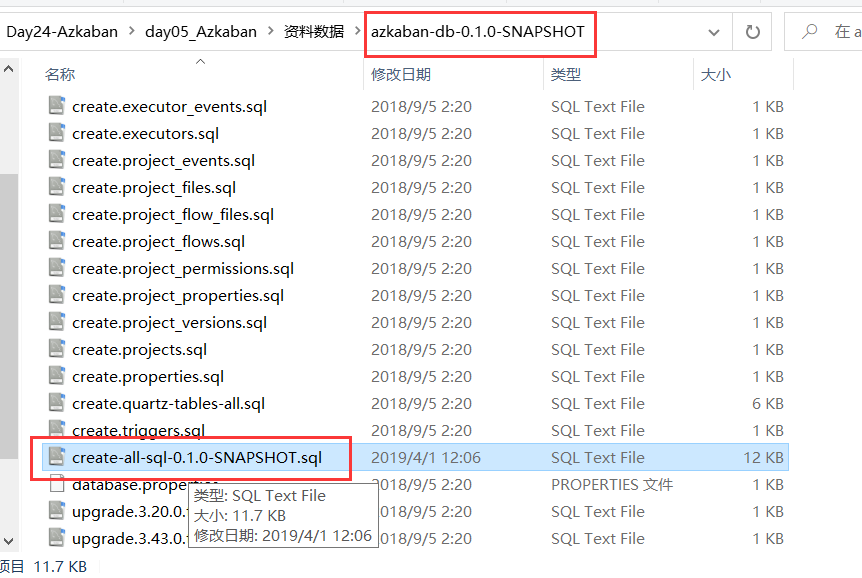Click the create-all-sql-0.1.0-SNAPSHOT.sql file icon
862x578 pixels.
coord(57,456)
